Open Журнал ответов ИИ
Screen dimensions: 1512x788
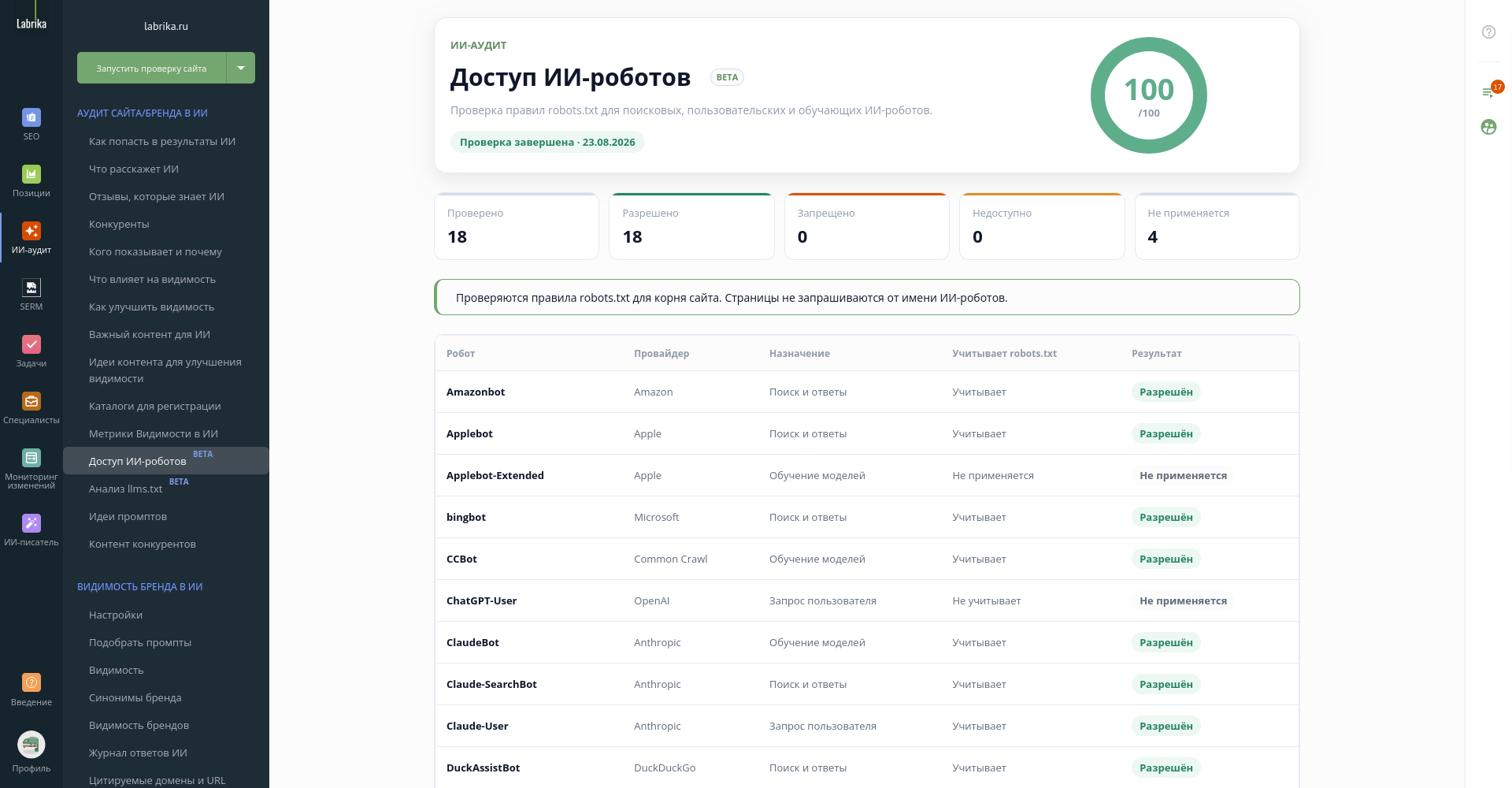click(x=138, y=753)
